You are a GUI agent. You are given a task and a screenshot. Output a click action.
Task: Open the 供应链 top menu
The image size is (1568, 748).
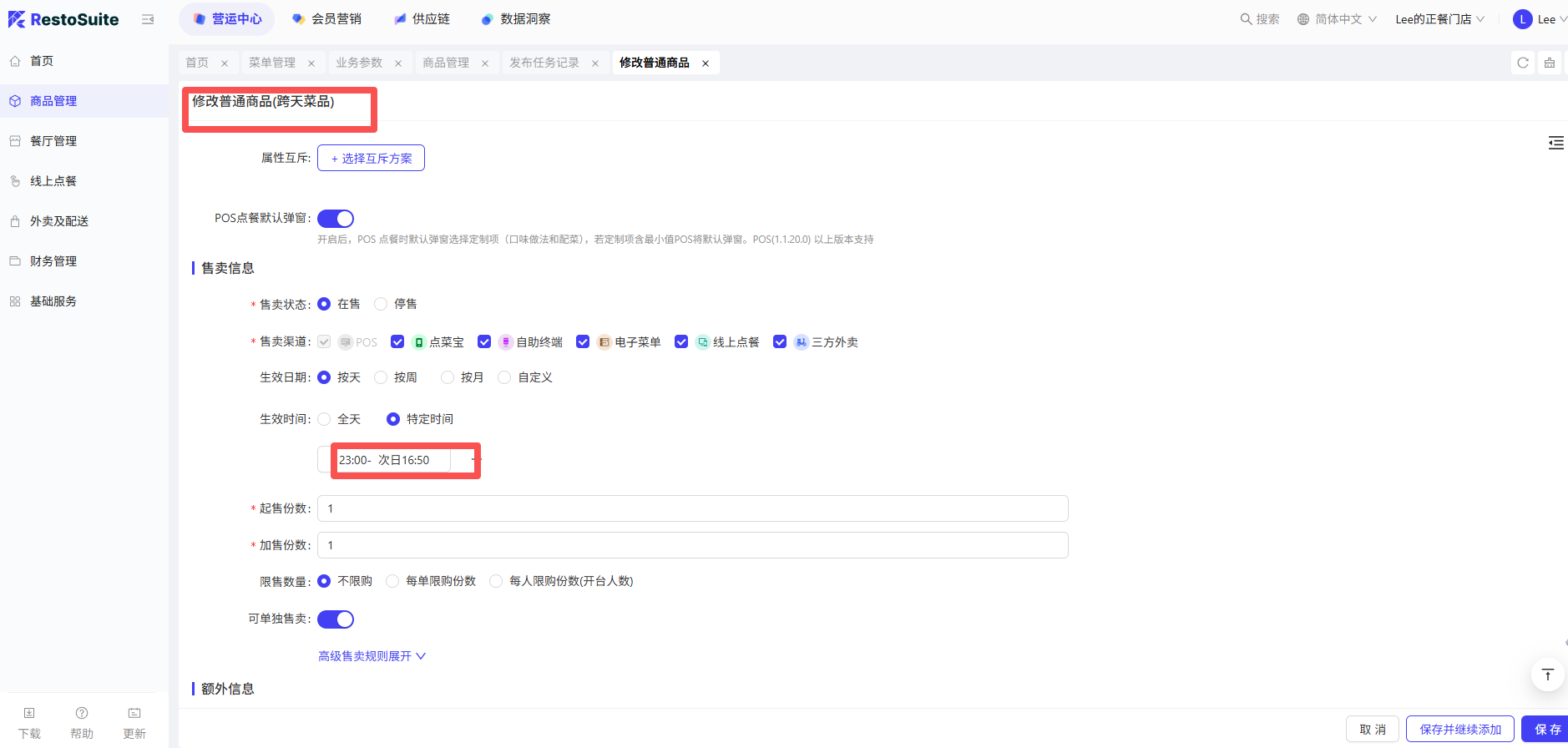coord(422,19)
